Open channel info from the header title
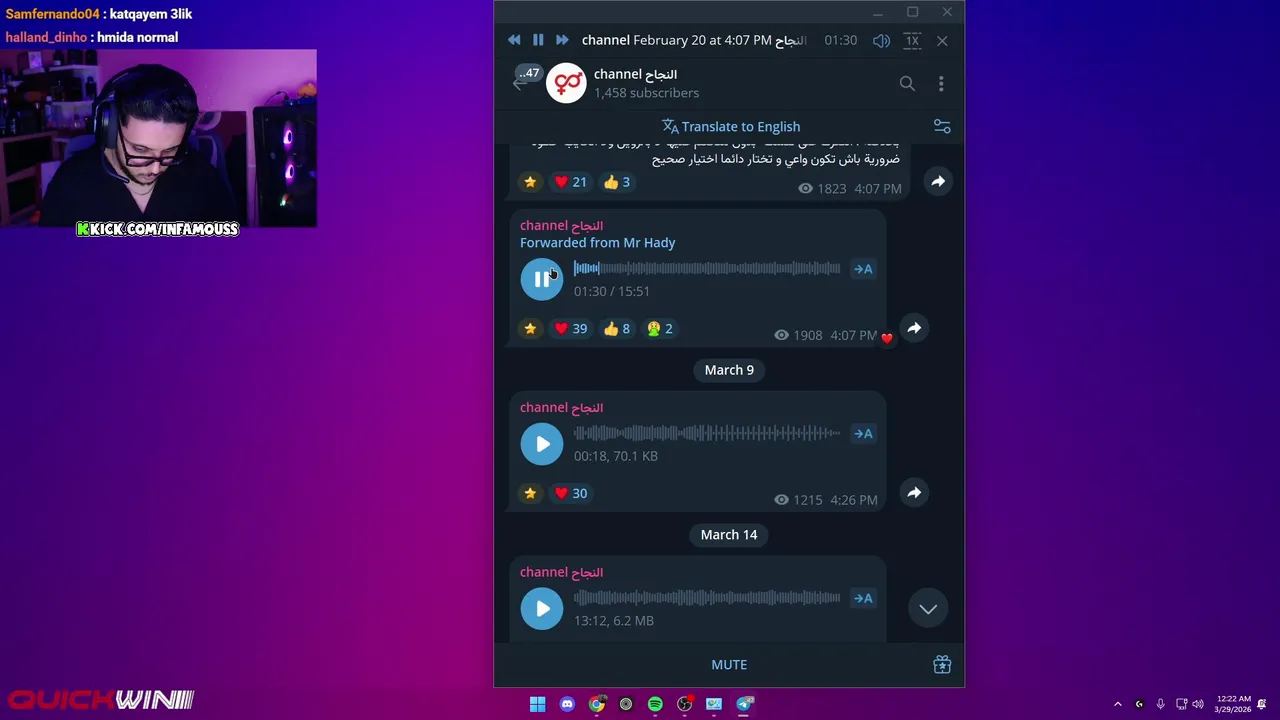This screenshot has width=1280, height=720. (x=636, y=74)
